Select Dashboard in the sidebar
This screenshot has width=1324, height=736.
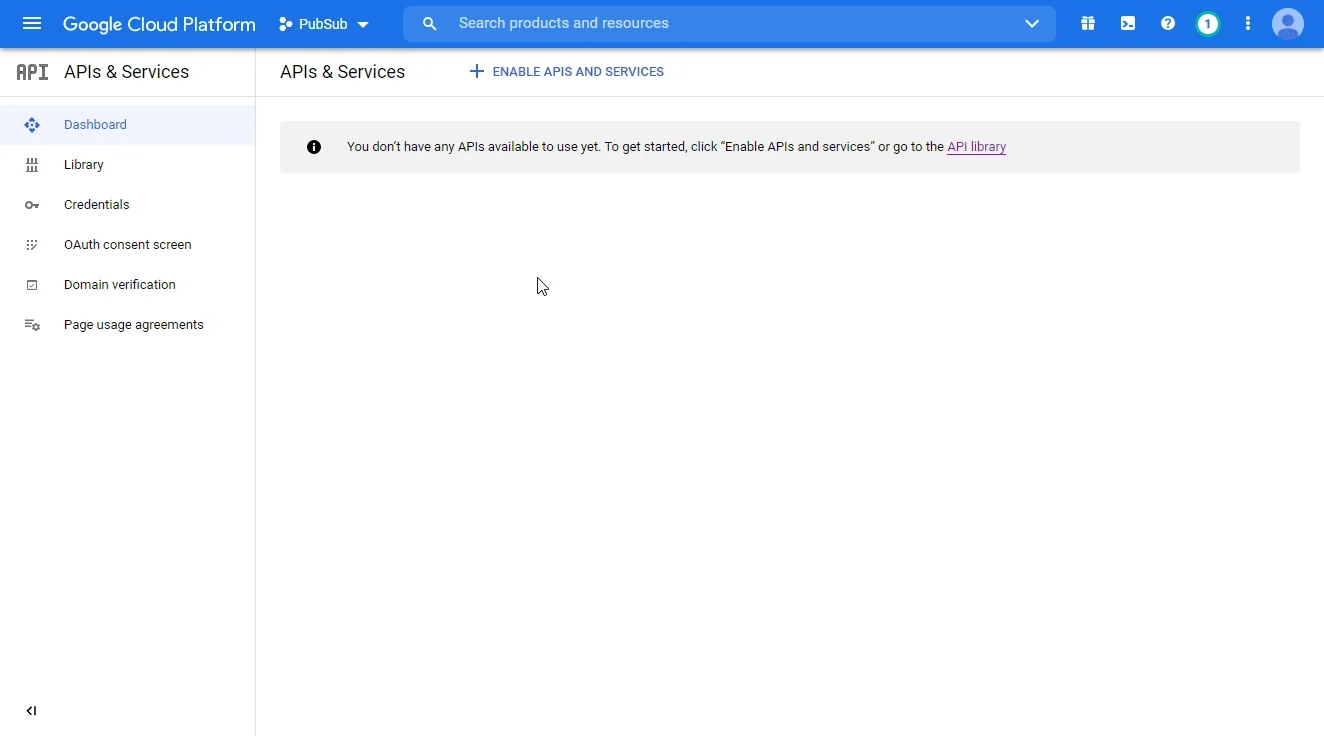click(x=127, y=125)
